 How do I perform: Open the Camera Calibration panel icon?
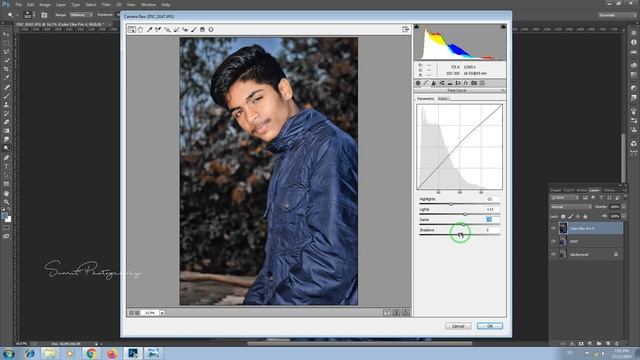pos(474,83)
